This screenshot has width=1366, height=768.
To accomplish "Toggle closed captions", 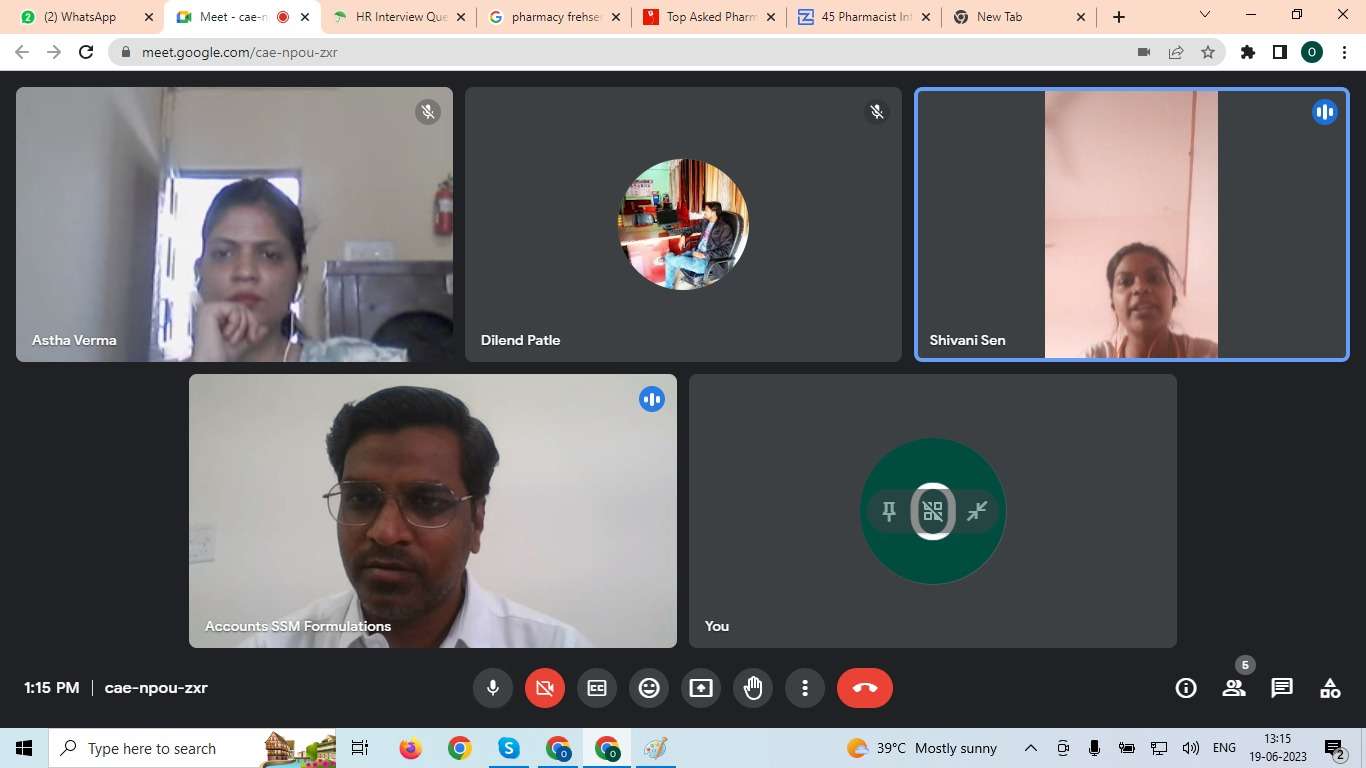I will pyautogui.click(x=597, y=688).
